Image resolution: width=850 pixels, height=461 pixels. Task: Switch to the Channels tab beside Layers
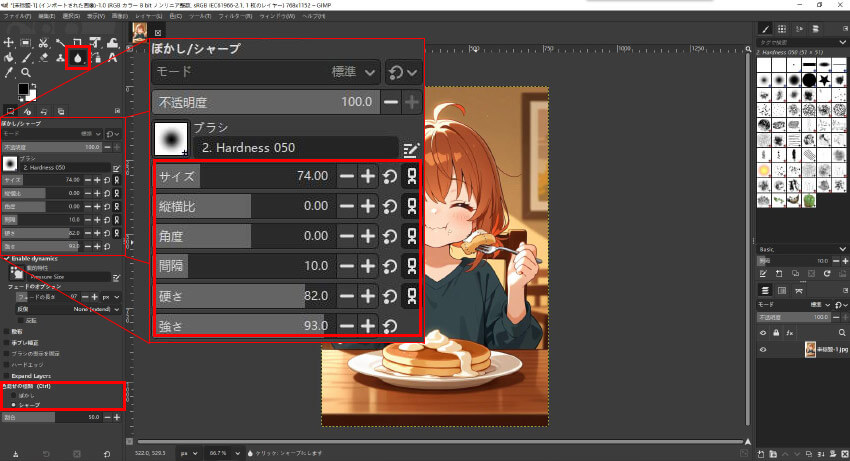click(x=782, y=291)
